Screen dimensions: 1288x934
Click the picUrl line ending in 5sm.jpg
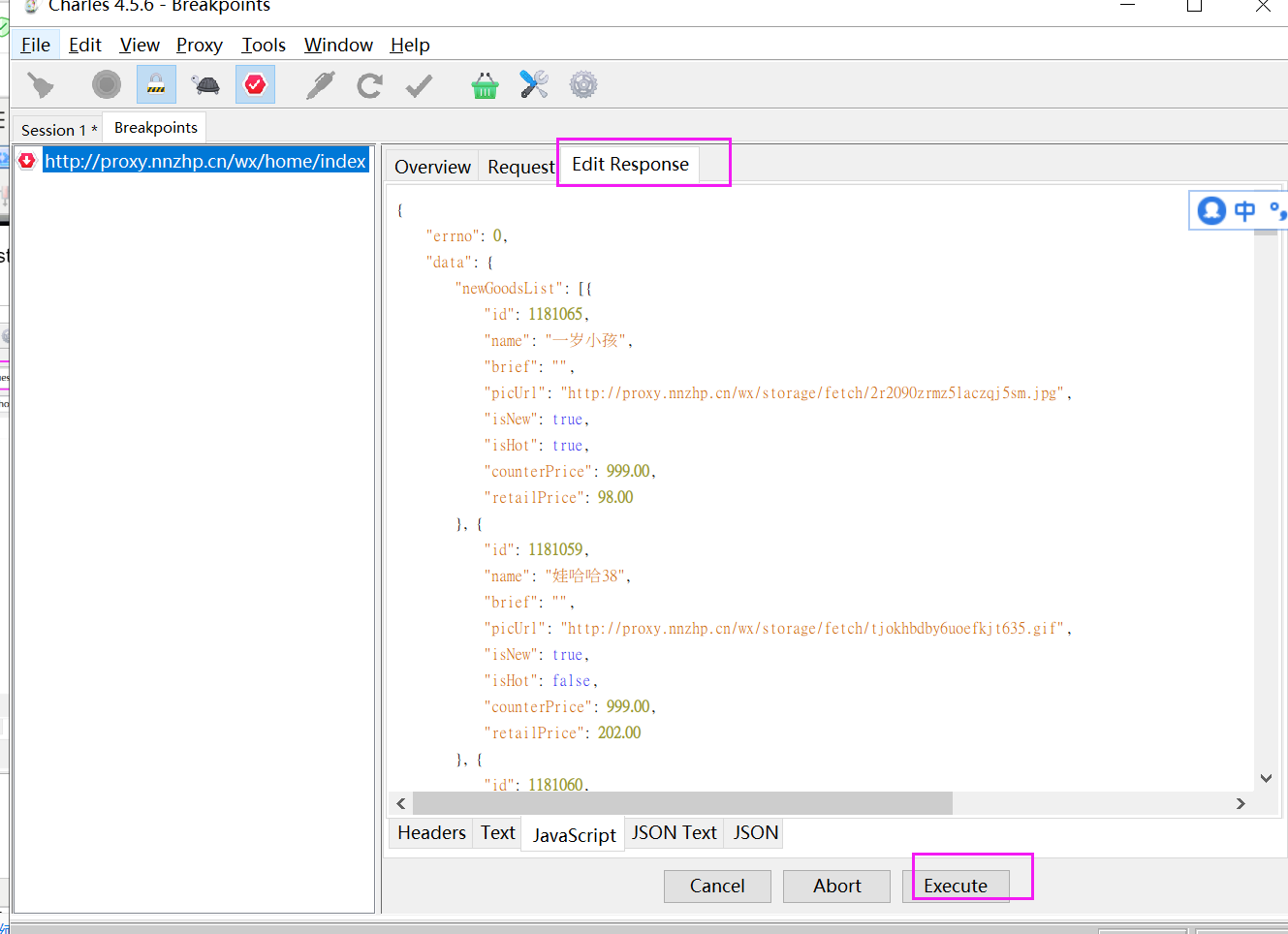pos(778,393)
